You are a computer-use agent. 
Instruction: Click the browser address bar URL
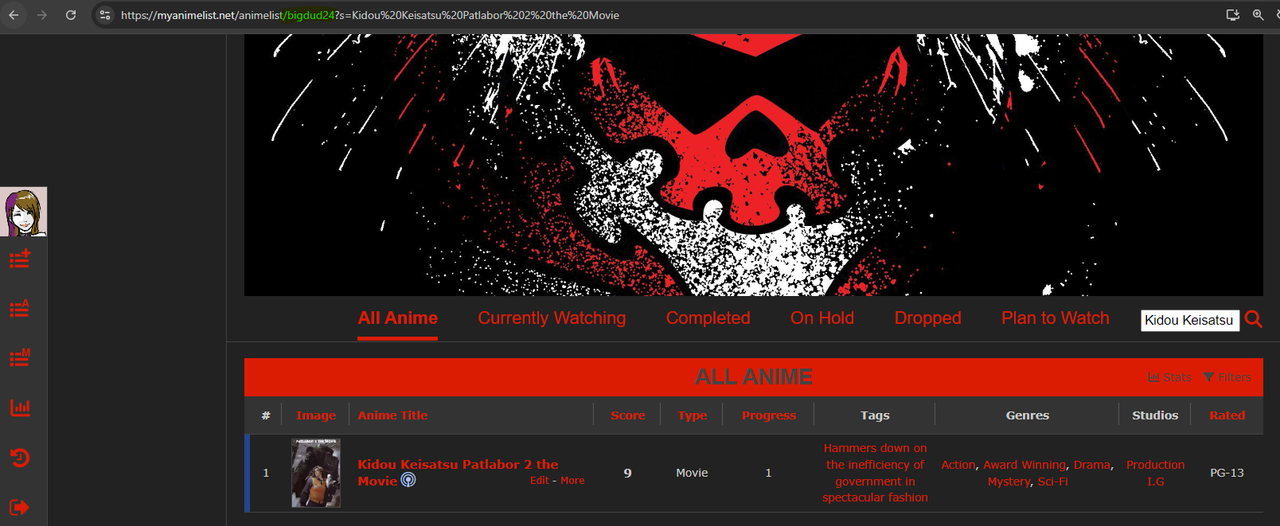tap(370, 15)
